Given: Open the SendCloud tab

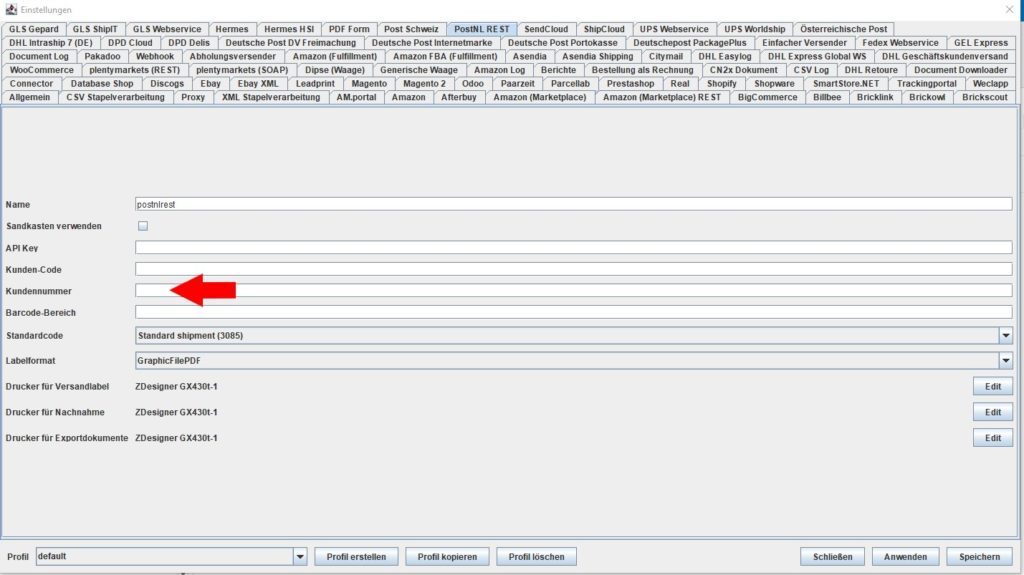Looking at the screenshot, I should 546,29.
